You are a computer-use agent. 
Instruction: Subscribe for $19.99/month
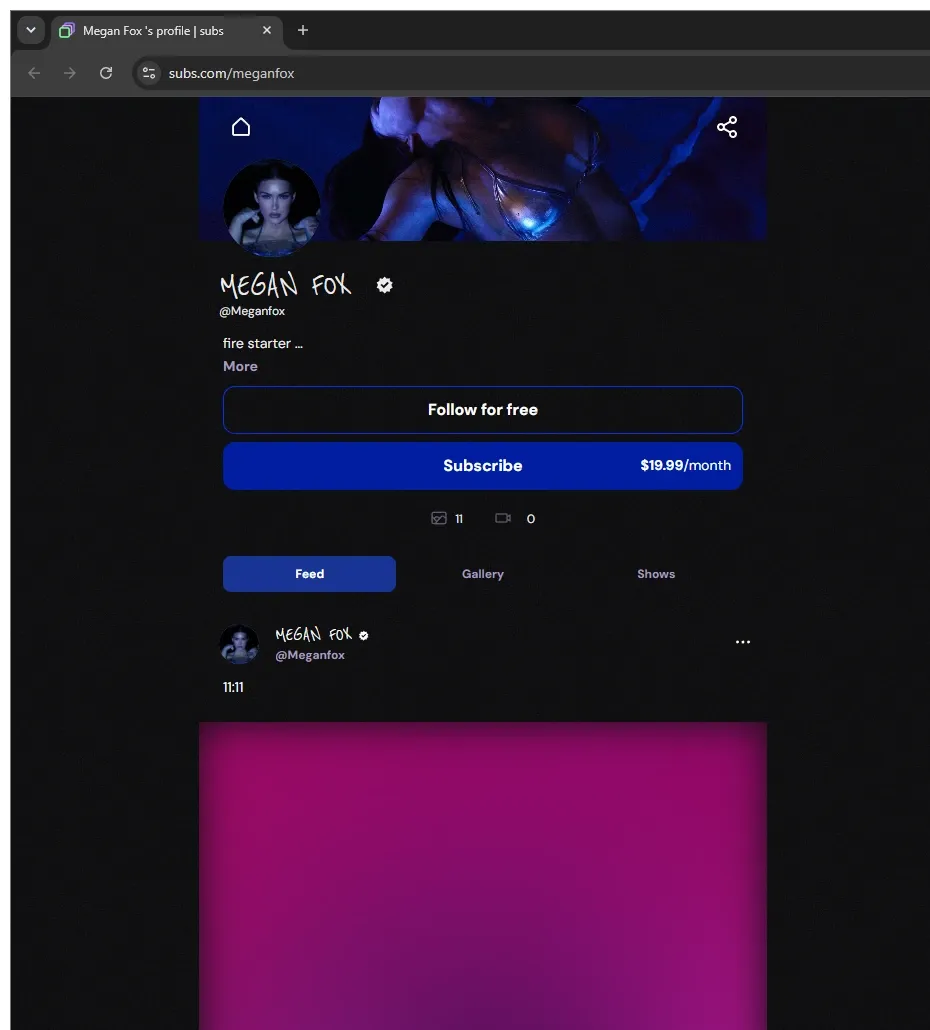pos(483,466)
